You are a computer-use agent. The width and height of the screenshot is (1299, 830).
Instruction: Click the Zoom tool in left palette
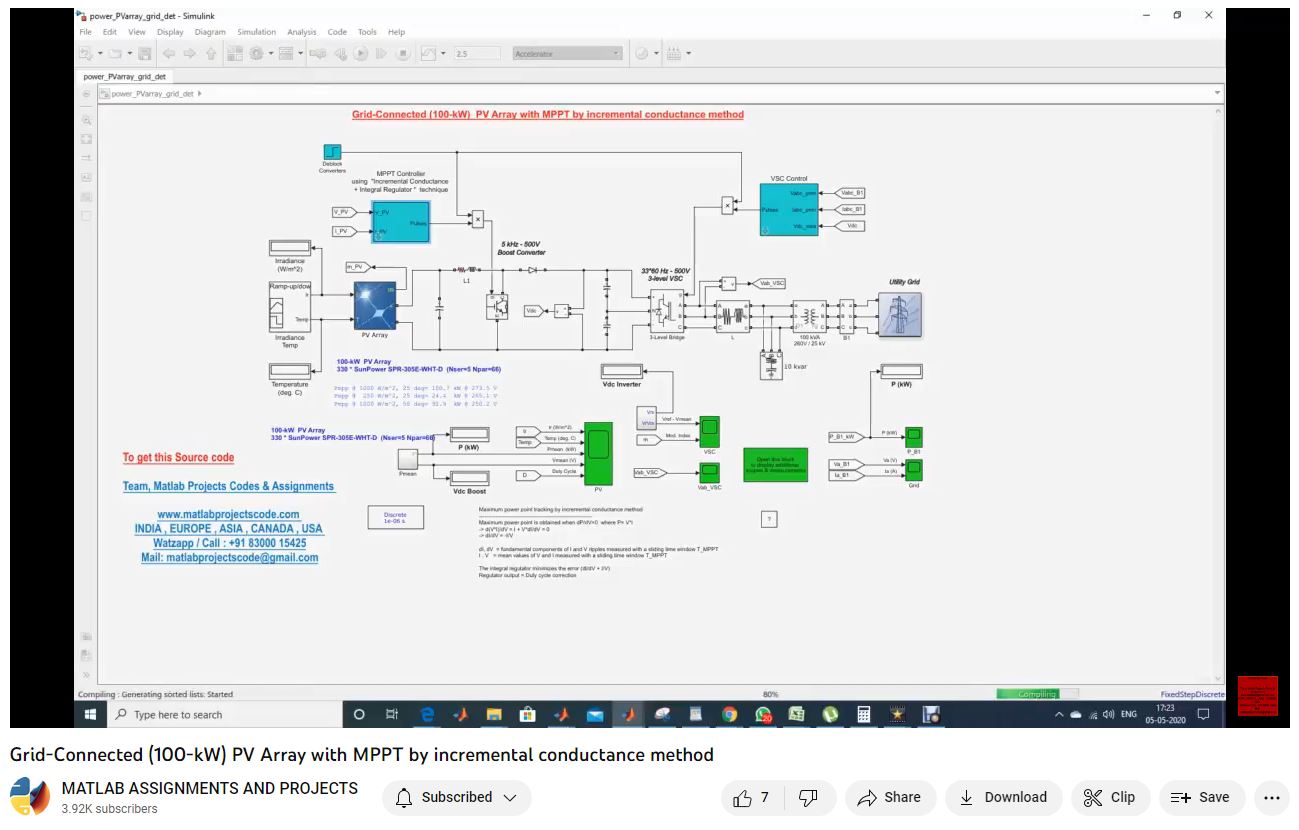(x=87, y=119)
